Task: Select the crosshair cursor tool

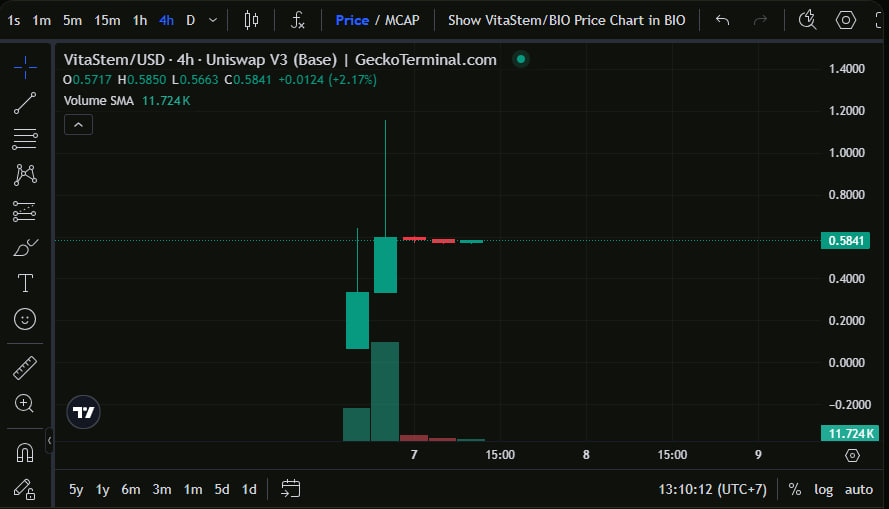Action: click(x=25, y=68)
